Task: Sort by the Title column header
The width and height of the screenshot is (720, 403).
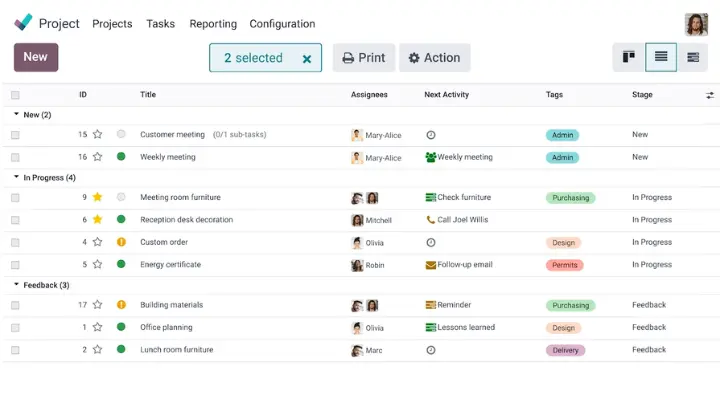Action: click(148, 95)
